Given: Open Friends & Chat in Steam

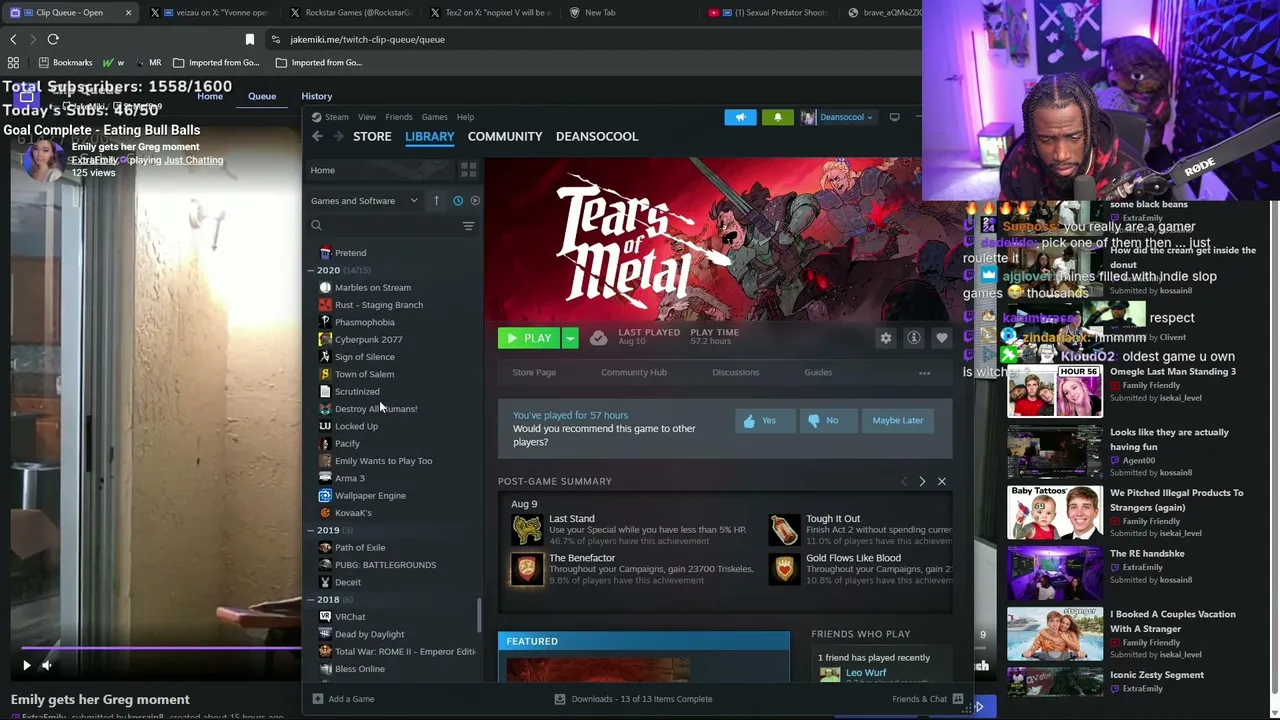Looking at the screenshot, I should point(927,699).
